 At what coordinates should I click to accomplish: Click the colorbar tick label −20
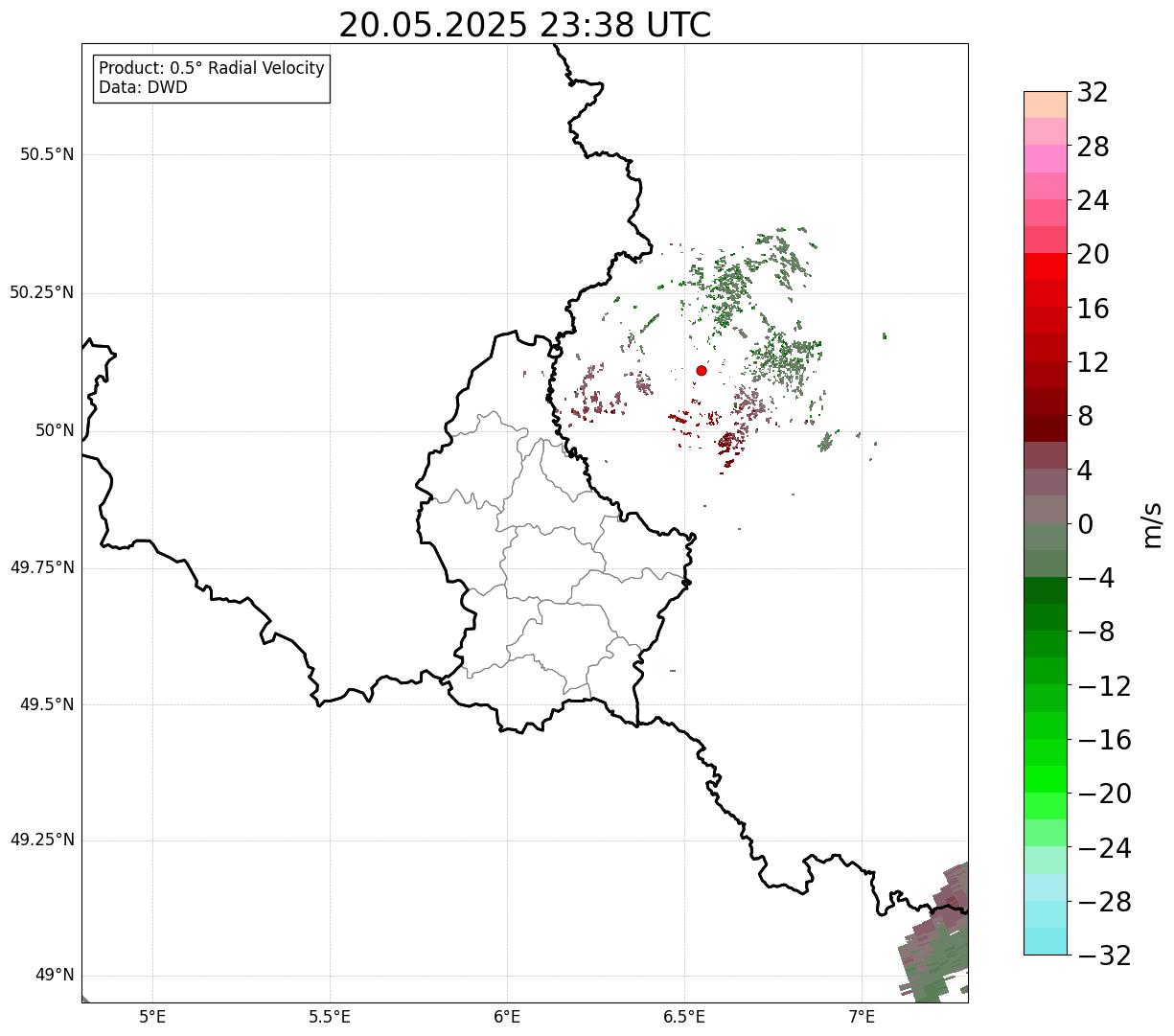(1104, 794)
